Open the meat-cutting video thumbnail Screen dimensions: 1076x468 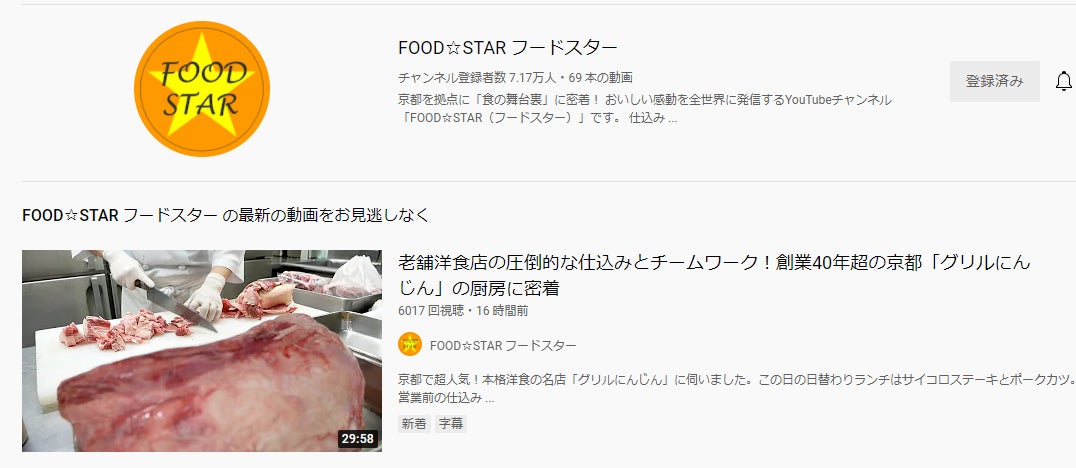point(202,351)
